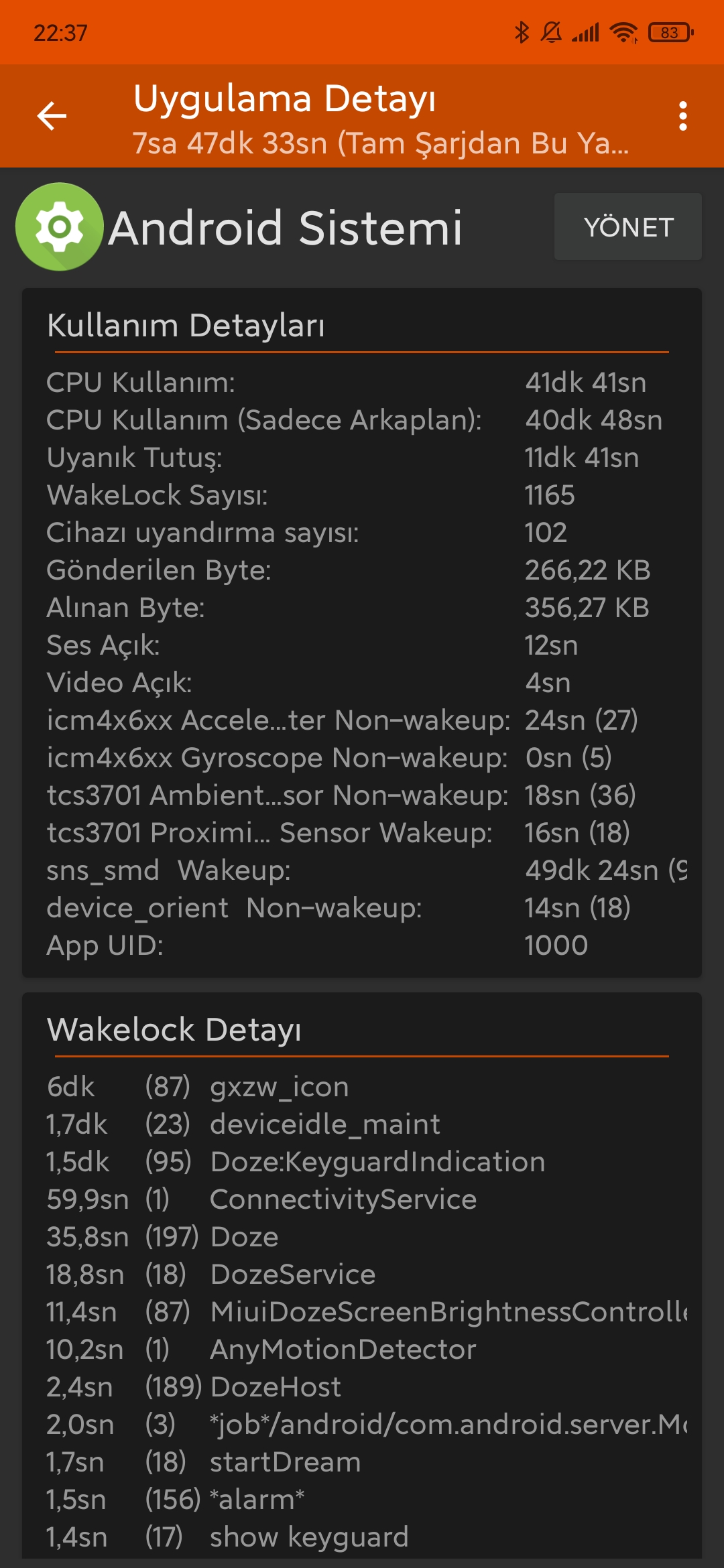Select the gxzw_icon wakelock row
The width and height of the screenshot is (724, 1568).
coord(362,1087)
